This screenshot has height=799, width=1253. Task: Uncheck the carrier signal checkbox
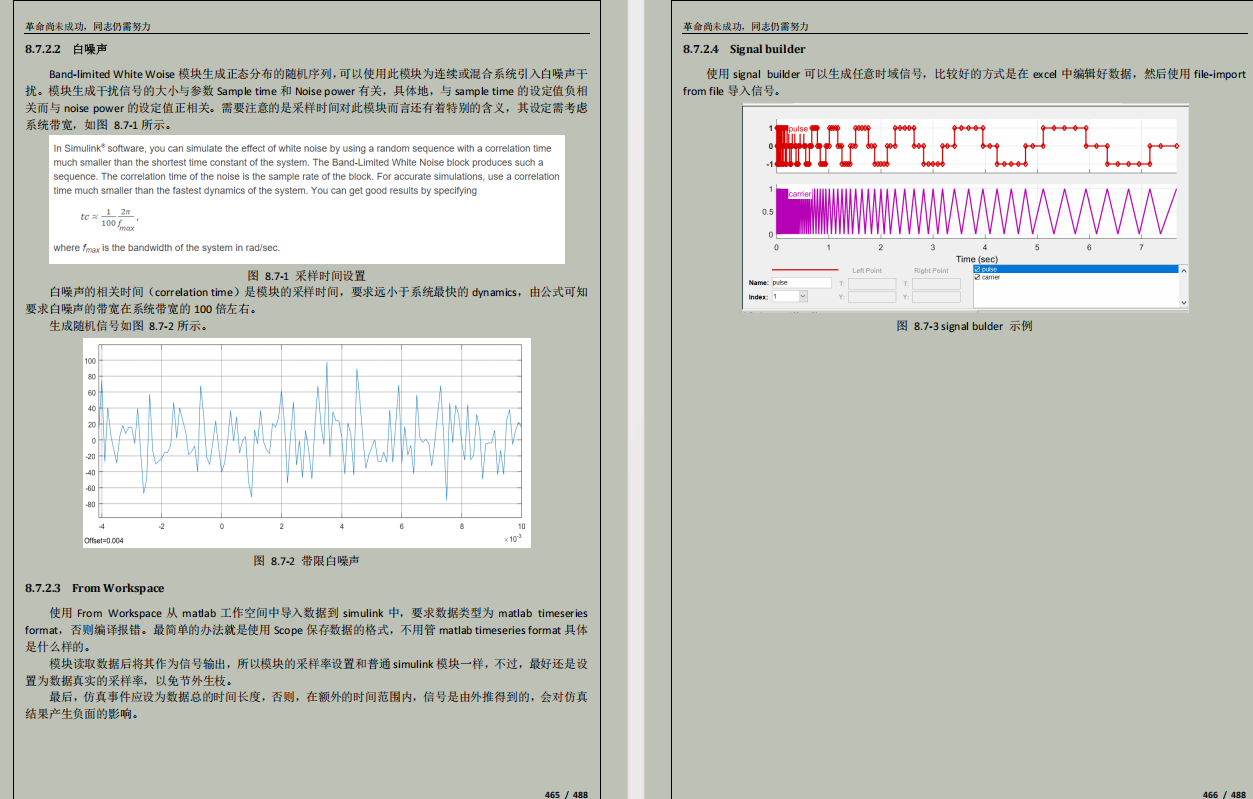pos(977,277)
